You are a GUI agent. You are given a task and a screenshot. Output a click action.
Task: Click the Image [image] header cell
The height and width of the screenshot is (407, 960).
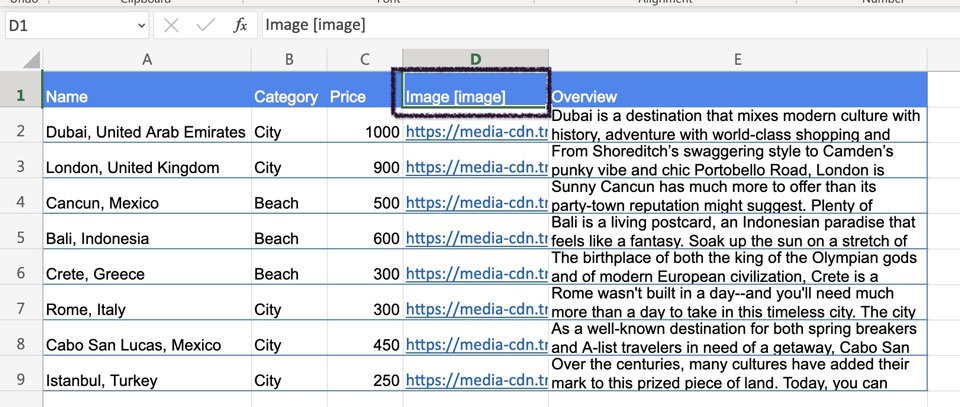coord(476,89)
